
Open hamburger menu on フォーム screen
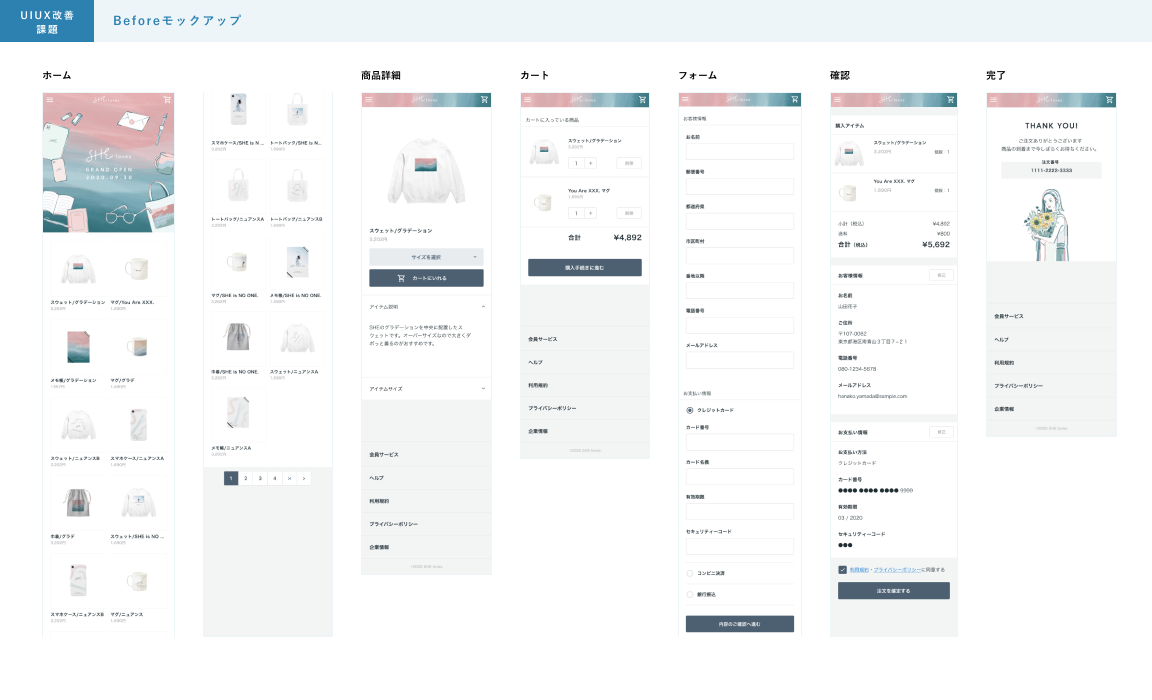(x=685, y=99)
